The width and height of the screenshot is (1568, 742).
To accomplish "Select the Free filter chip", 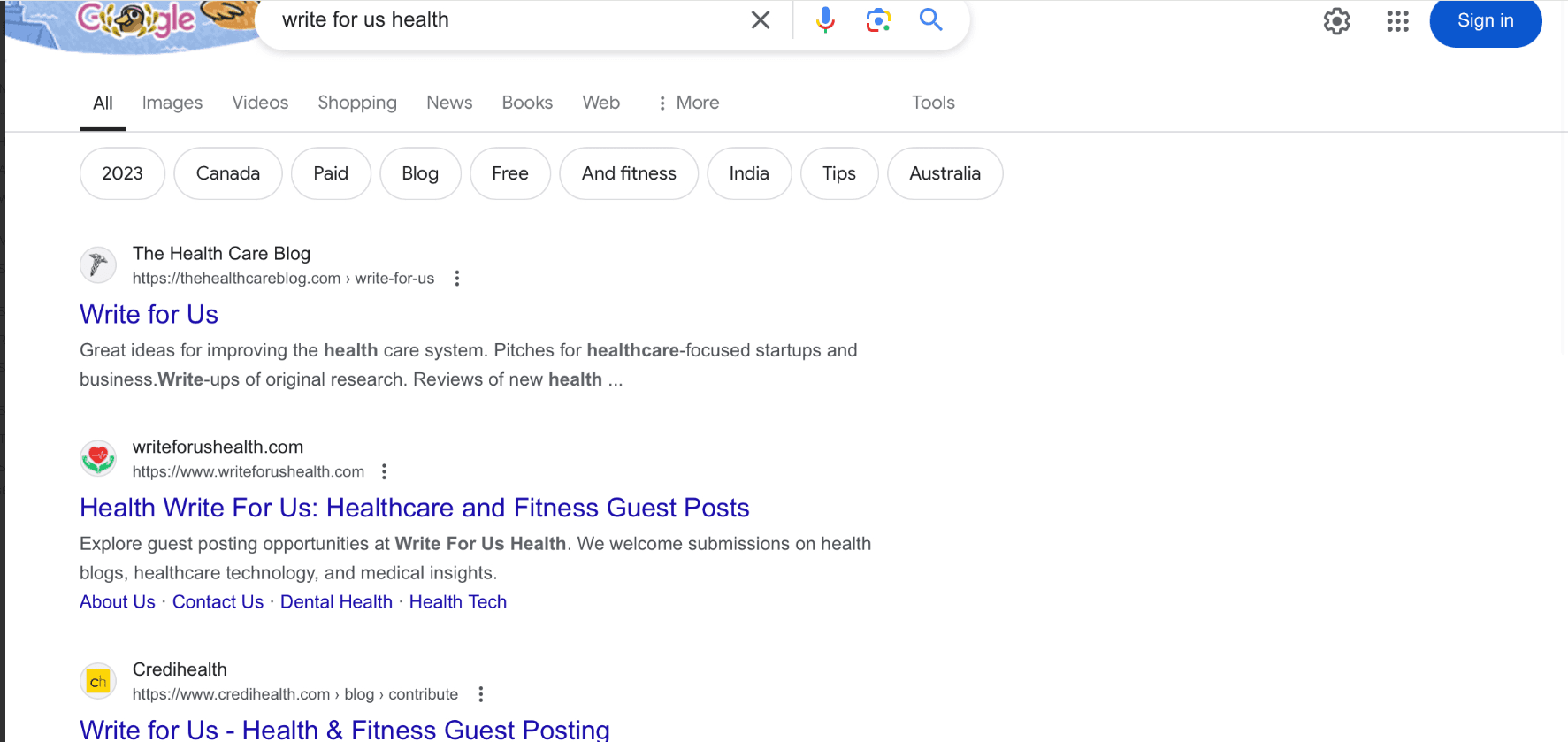I will coord(510,173).
